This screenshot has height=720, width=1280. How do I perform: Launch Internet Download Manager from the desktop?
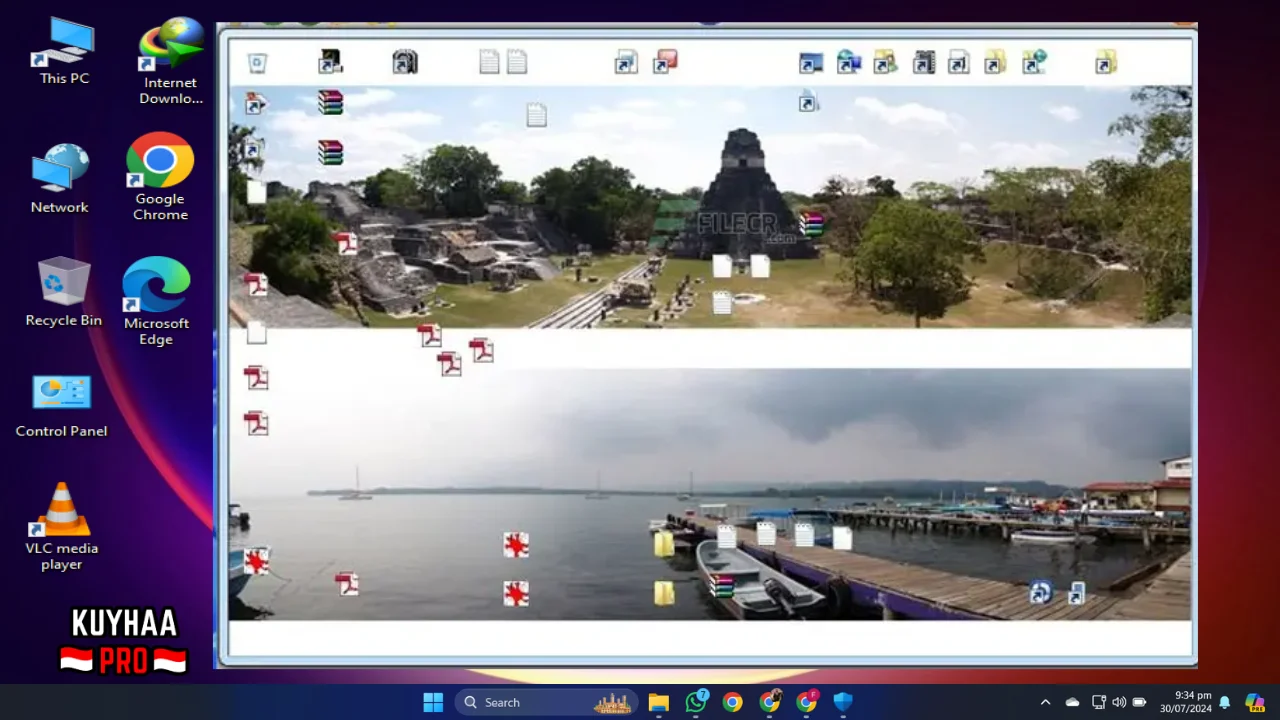pos(170,61)
